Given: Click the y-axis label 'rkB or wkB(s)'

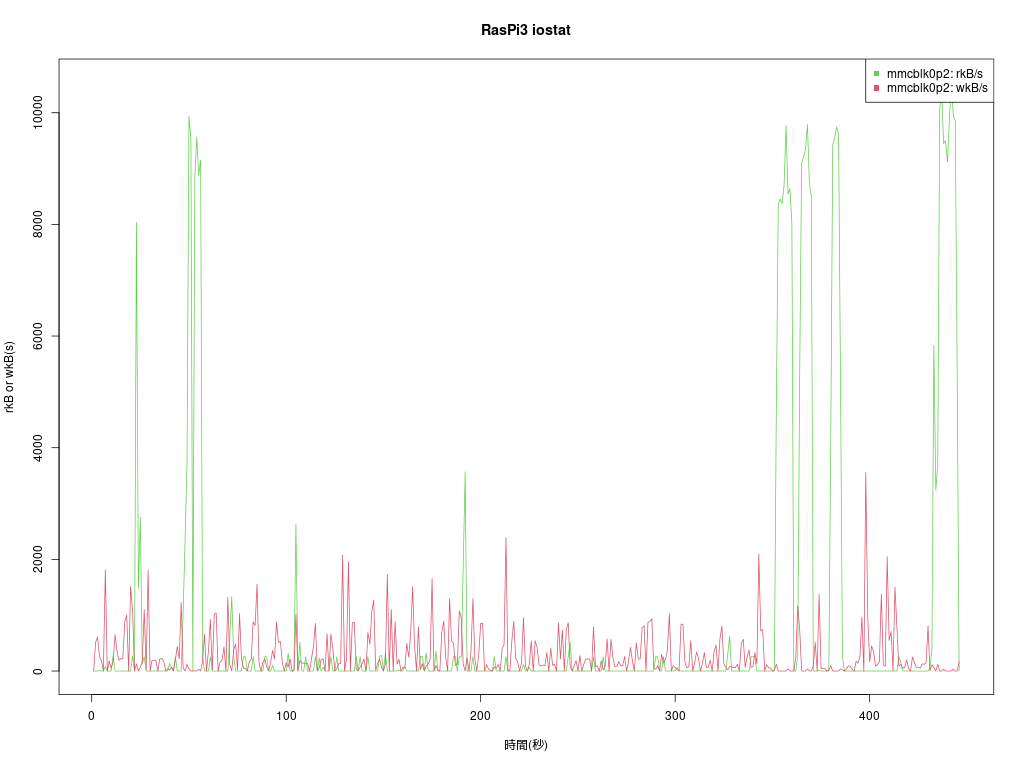Looking at the screenshot, I should 9,377.
